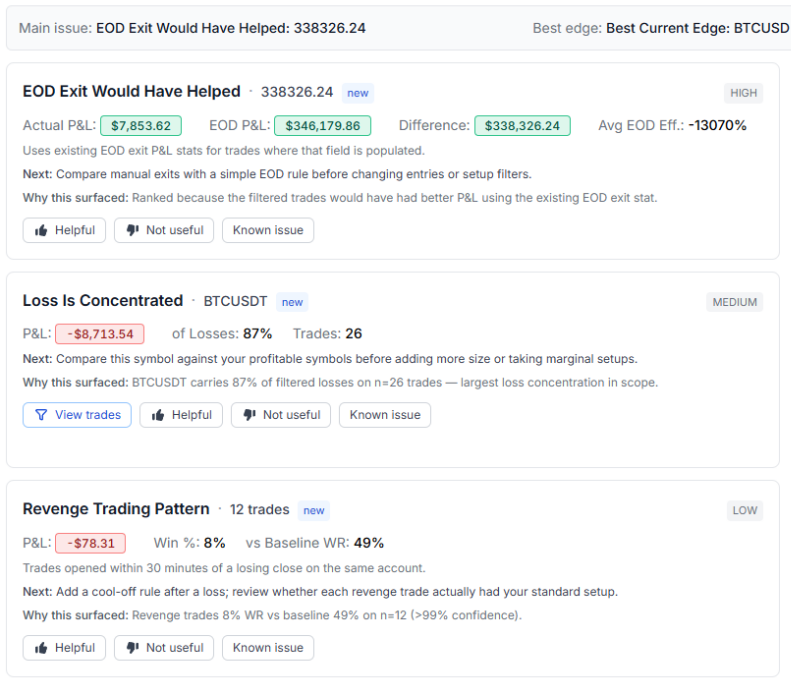The width and height of the screenshot is (791, 683).
Task: Click thumbs-up icon in Loss Is Concentrated card
Action: tap(158, 415)
